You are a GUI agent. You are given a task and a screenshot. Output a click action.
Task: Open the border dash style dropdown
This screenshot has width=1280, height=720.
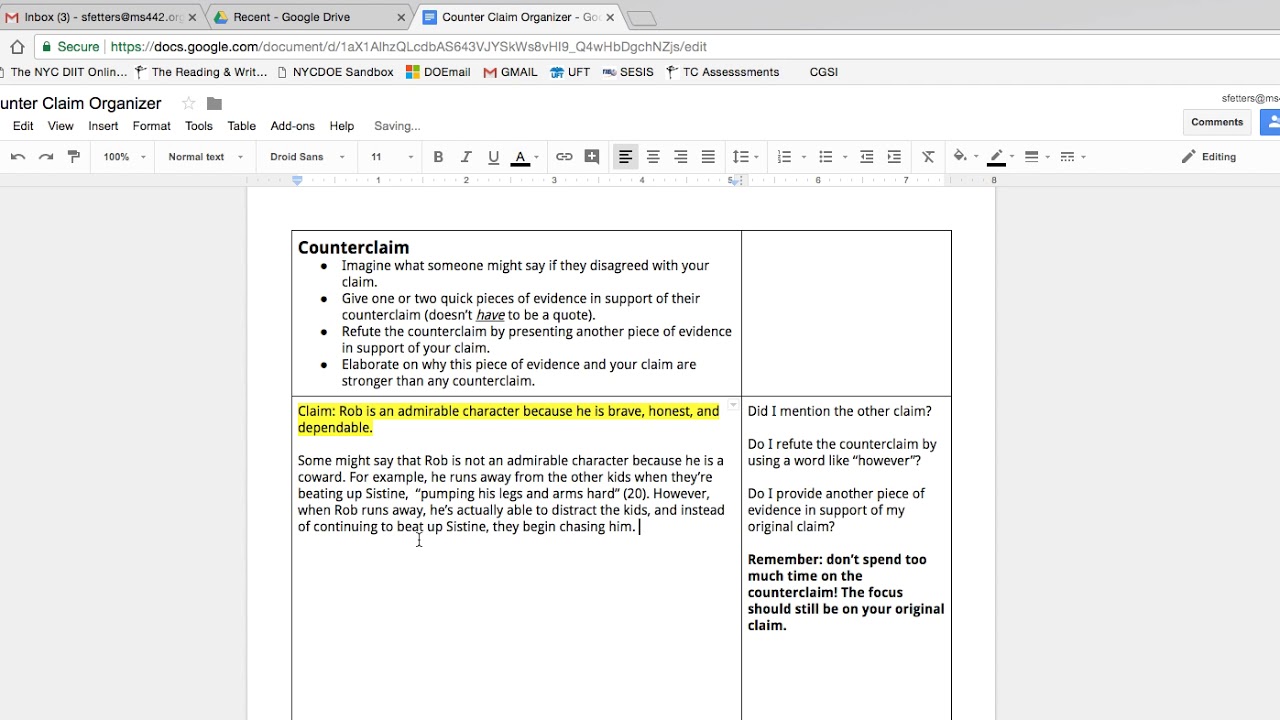(x=1072, y=157)
